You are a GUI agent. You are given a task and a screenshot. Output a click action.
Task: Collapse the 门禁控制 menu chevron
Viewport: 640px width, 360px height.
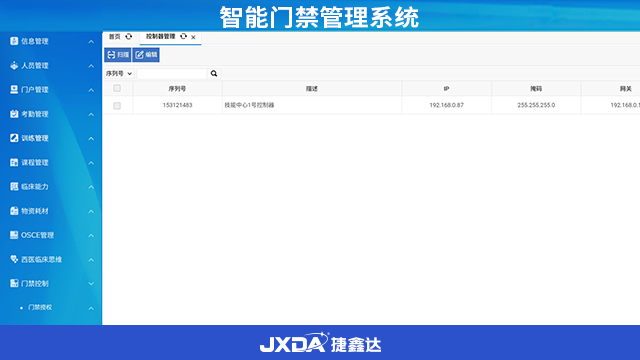pyautogui.click(x=91, y=284)
